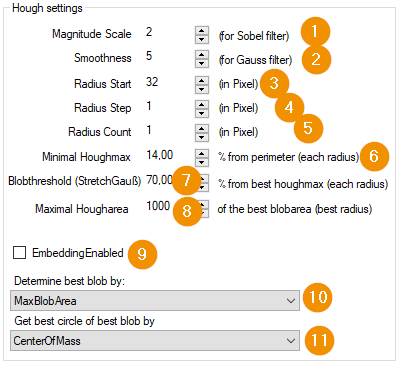Increase Smoothness value with up arrow
401x365 pixels.
pos(202,55)
